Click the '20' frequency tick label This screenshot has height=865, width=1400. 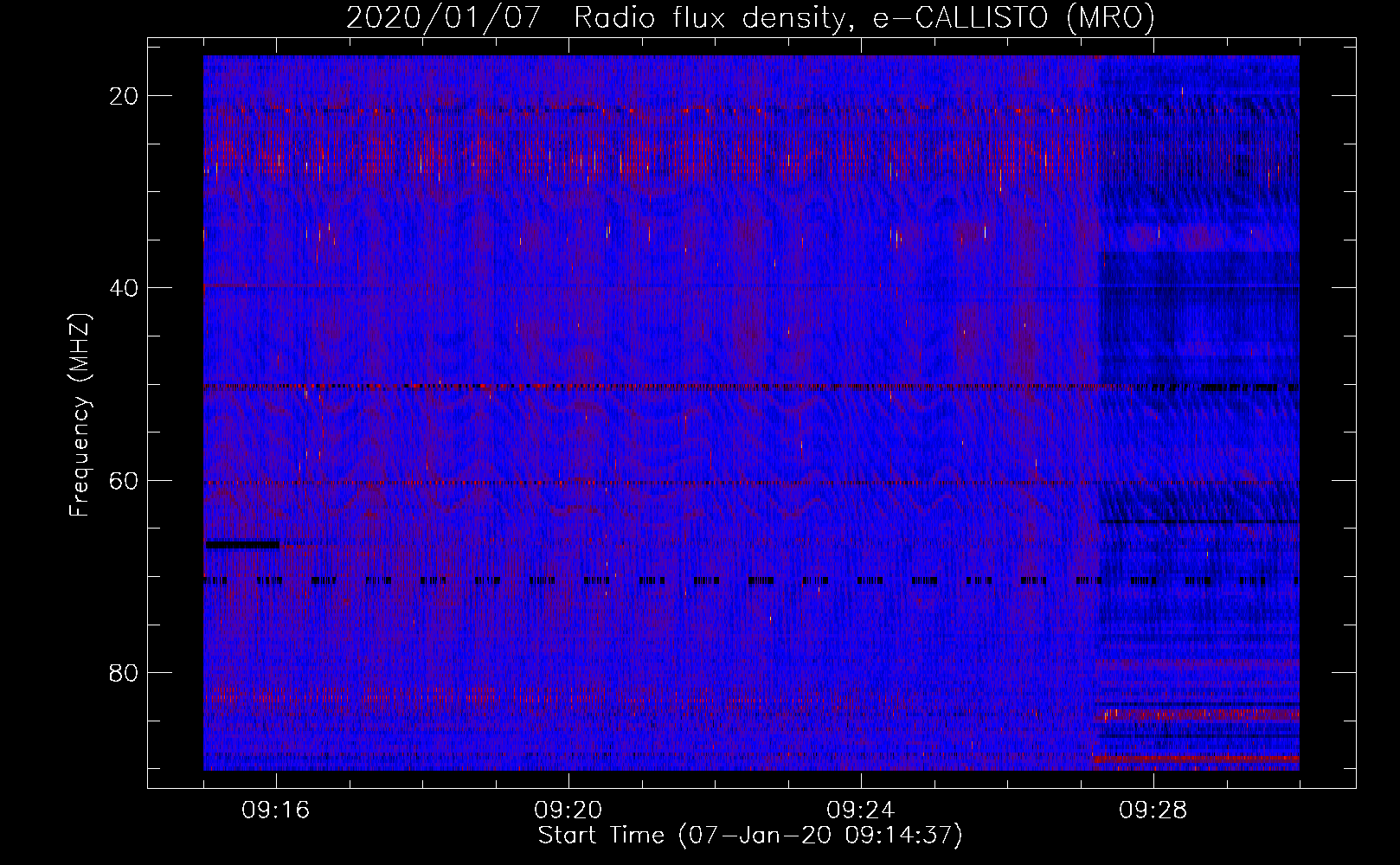pyautogui.click(x=124, y=96)
